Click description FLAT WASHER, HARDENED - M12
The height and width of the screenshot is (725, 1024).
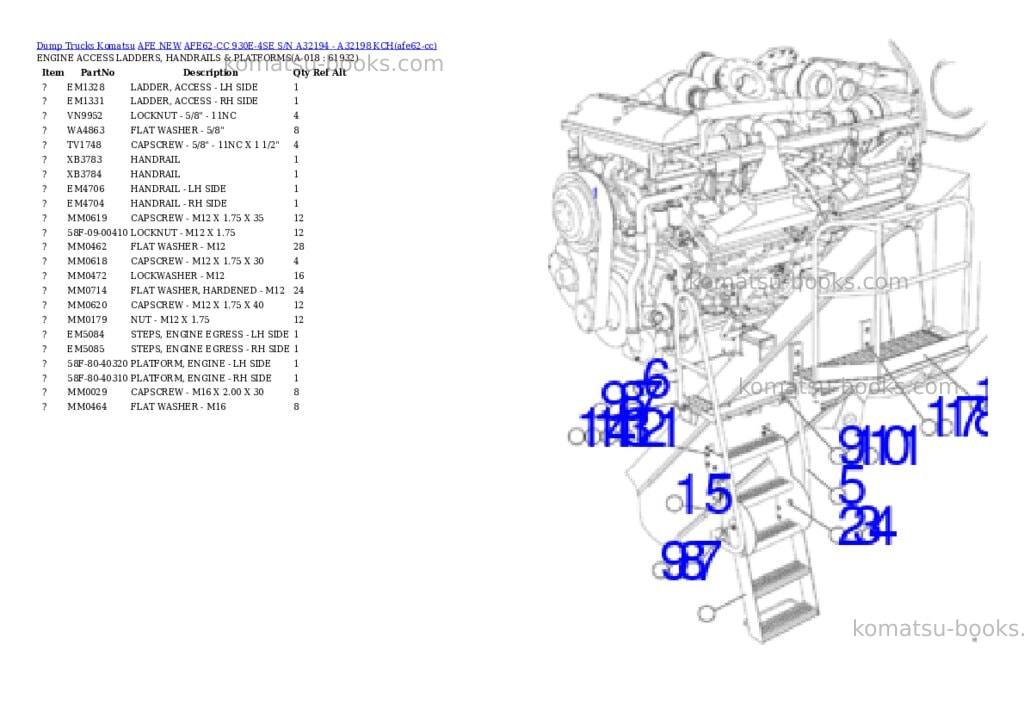[208, 291]
